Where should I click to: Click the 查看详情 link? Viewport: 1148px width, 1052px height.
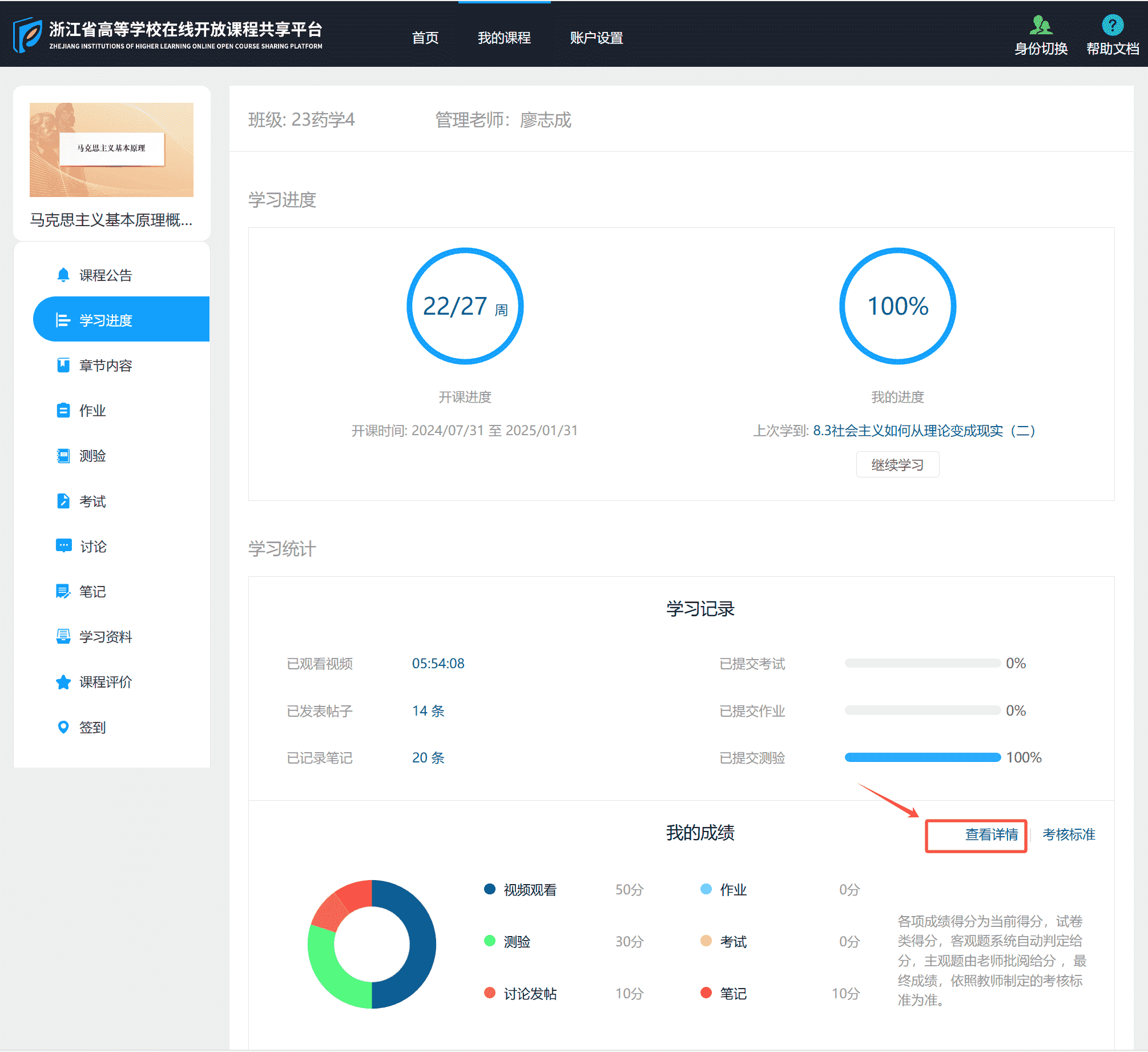(x=991, y=835)
